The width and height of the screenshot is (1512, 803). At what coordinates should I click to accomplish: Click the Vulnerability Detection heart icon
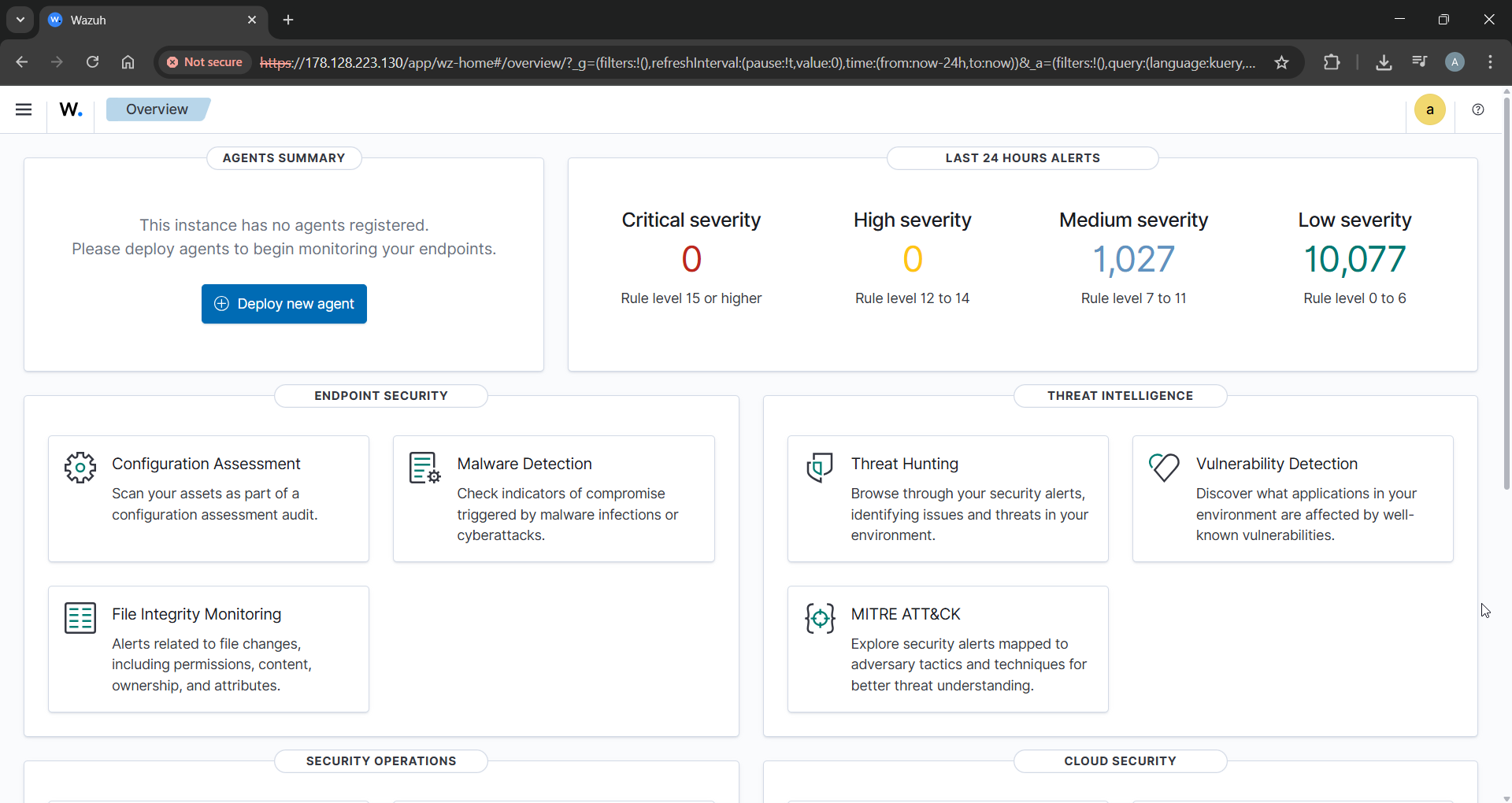(x=1165, y=468)
